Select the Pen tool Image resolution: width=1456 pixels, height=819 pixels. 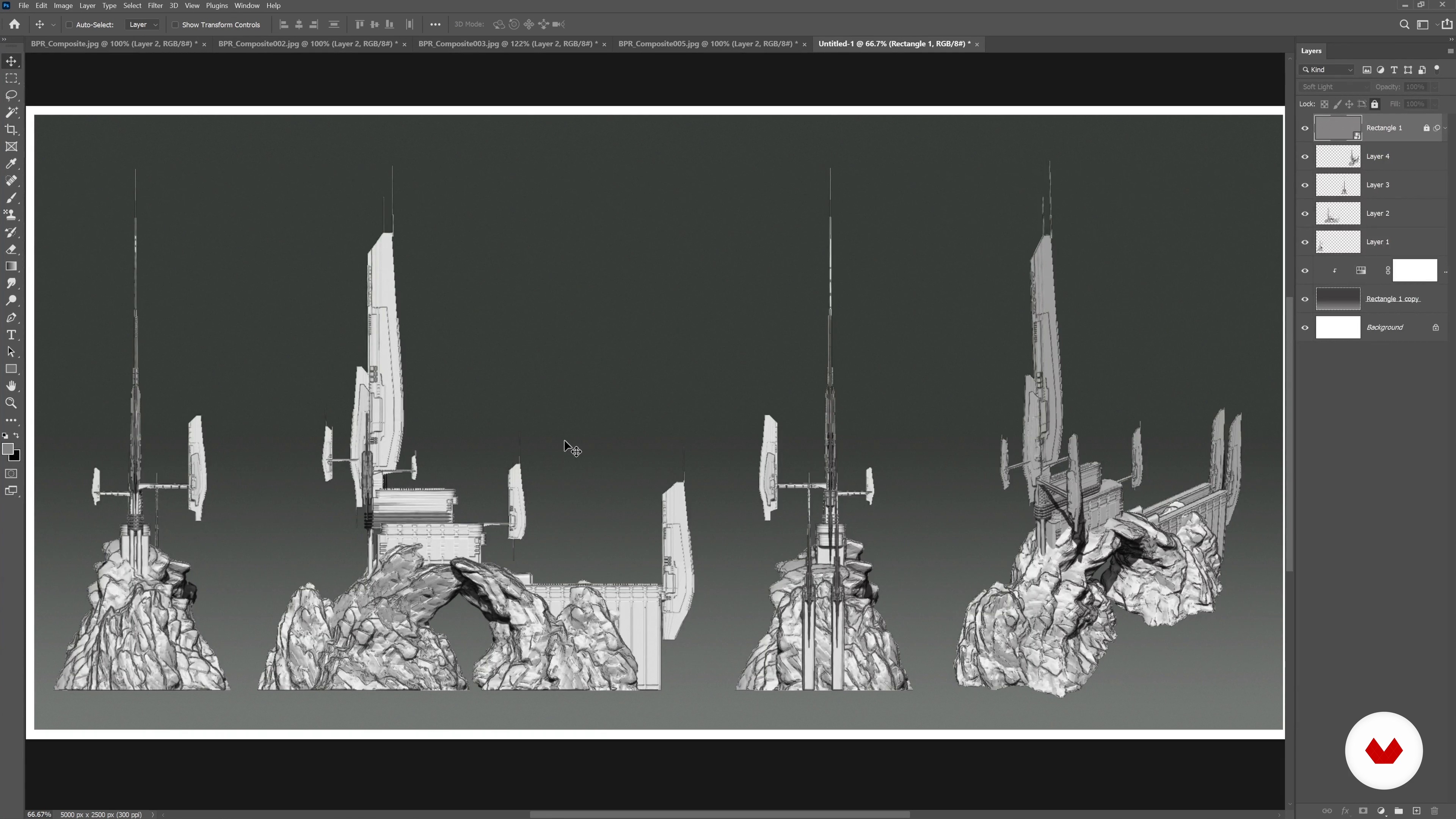point(11,318)
